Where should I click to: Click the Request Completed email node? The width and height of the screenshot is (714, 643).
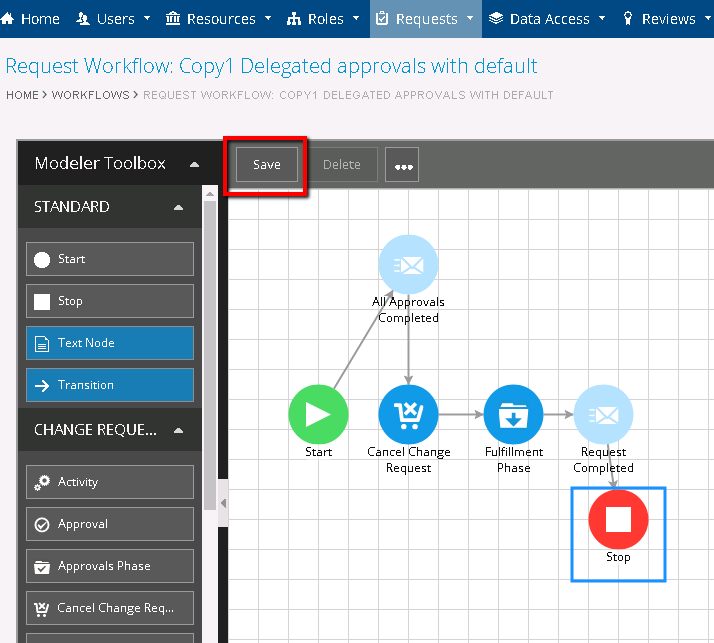click(603, 414)
